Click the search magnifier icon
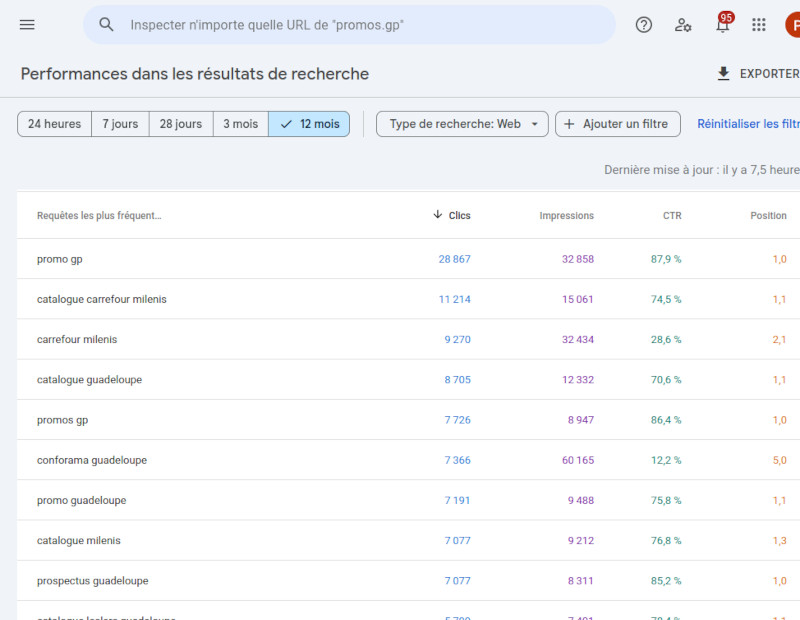Viewport: 800px width, 620px height. point(107,25)
